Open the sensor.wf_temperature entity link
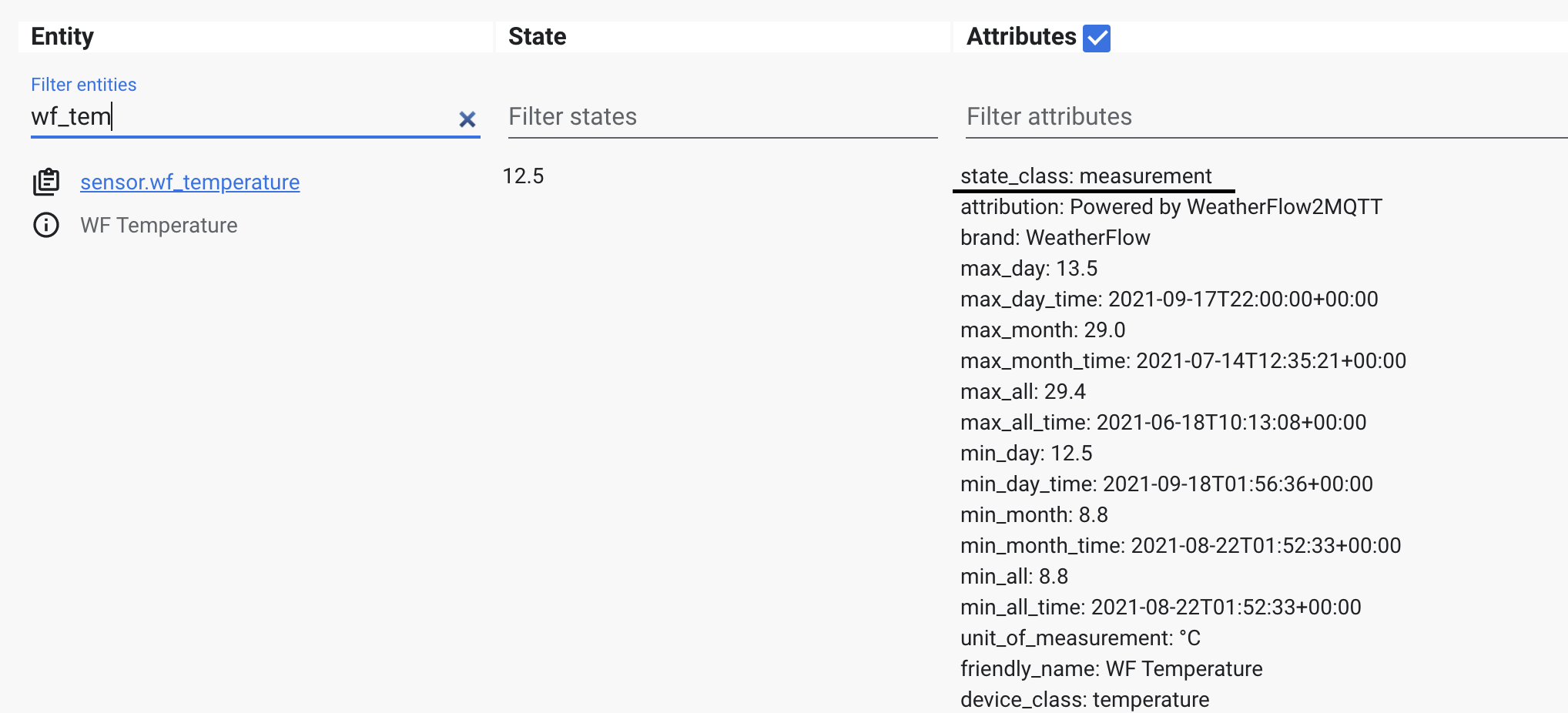Viewport: 1568px width, 713px height. pyautogui.click(x=189, y=182)
